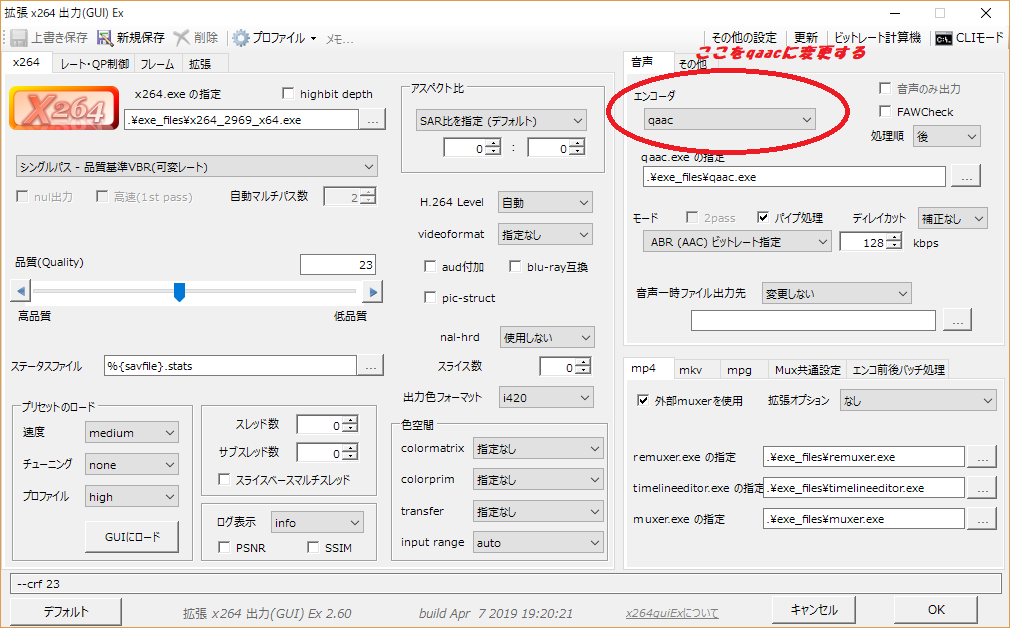Browse for x264.exe file
Image resolution: width=1010 pixels, height=628 pixels.
click(x=372, y=120)
